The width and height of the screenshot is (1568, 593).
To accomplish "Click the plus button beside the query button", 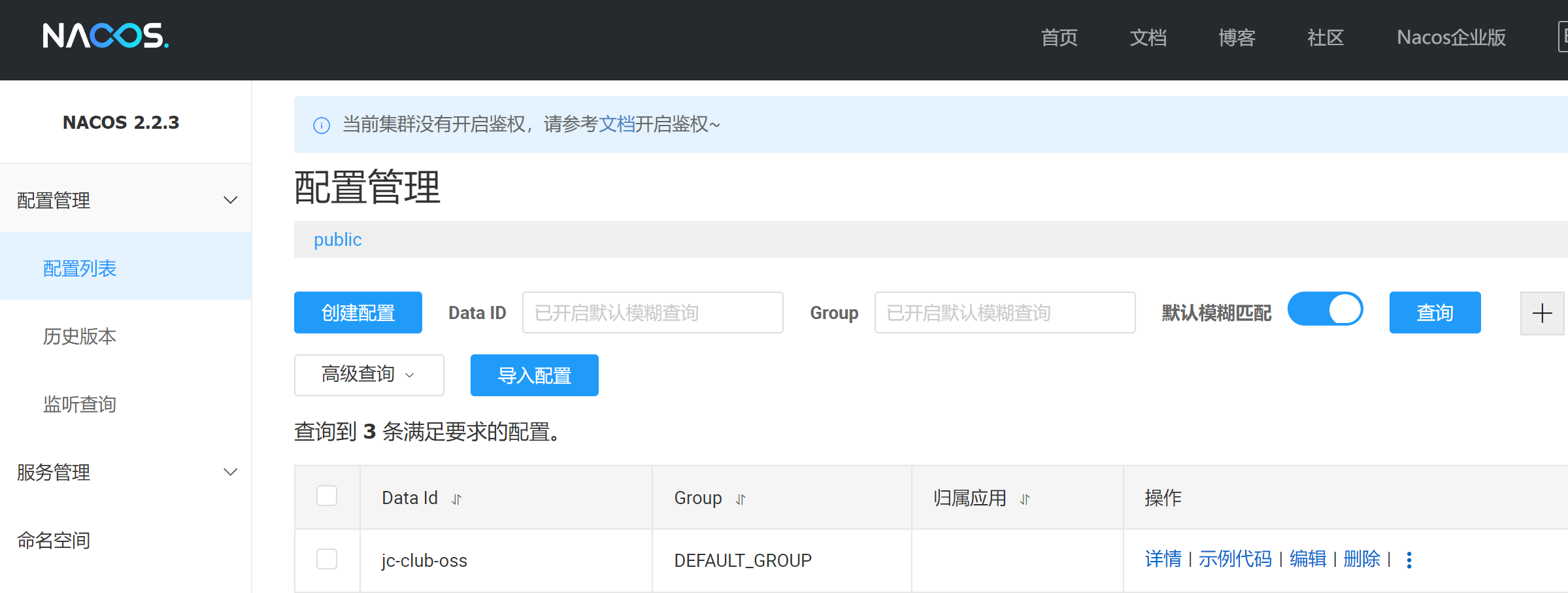I will click(1542, 313).
